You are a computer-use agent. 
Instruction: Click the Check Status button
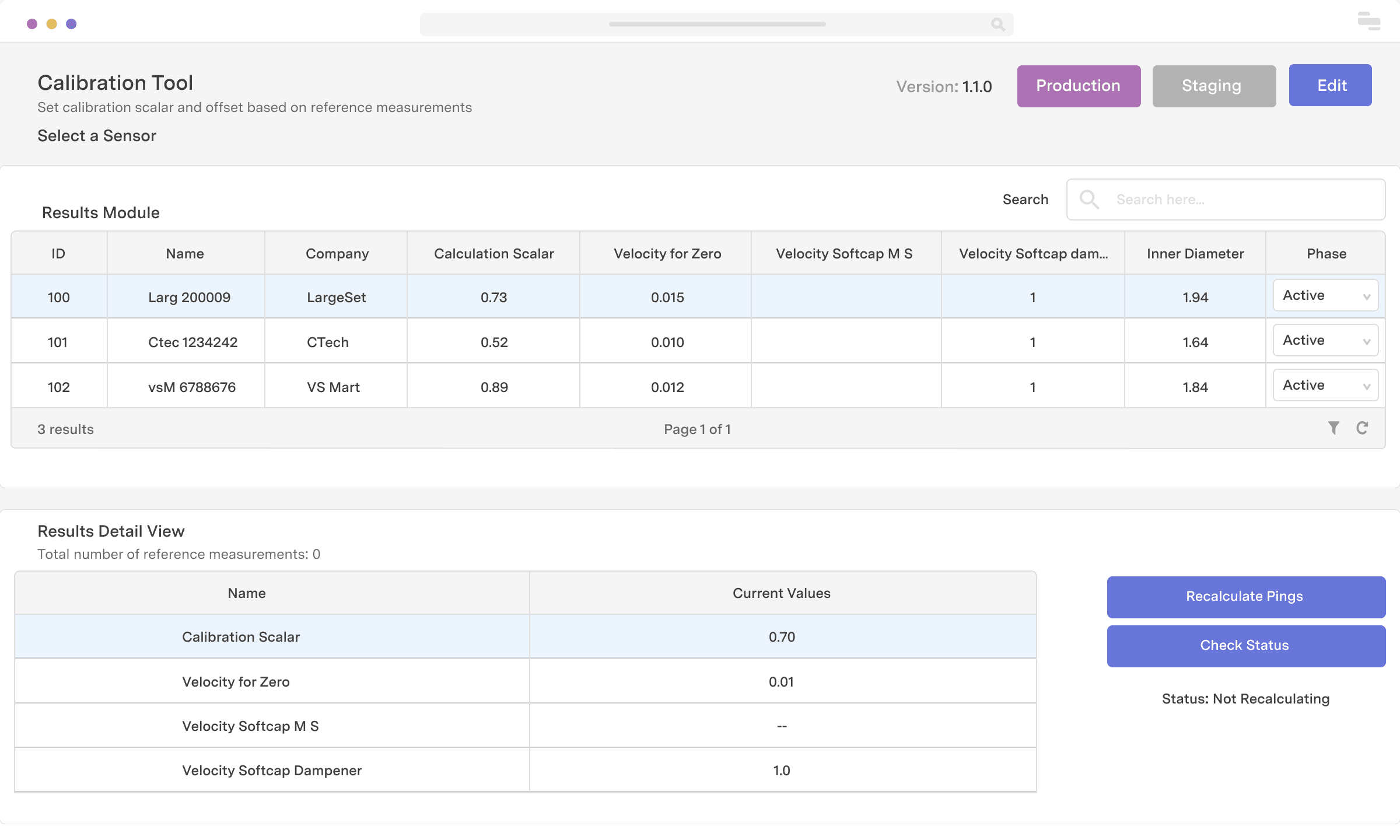pyautogui.click(x=1246, y=646)
